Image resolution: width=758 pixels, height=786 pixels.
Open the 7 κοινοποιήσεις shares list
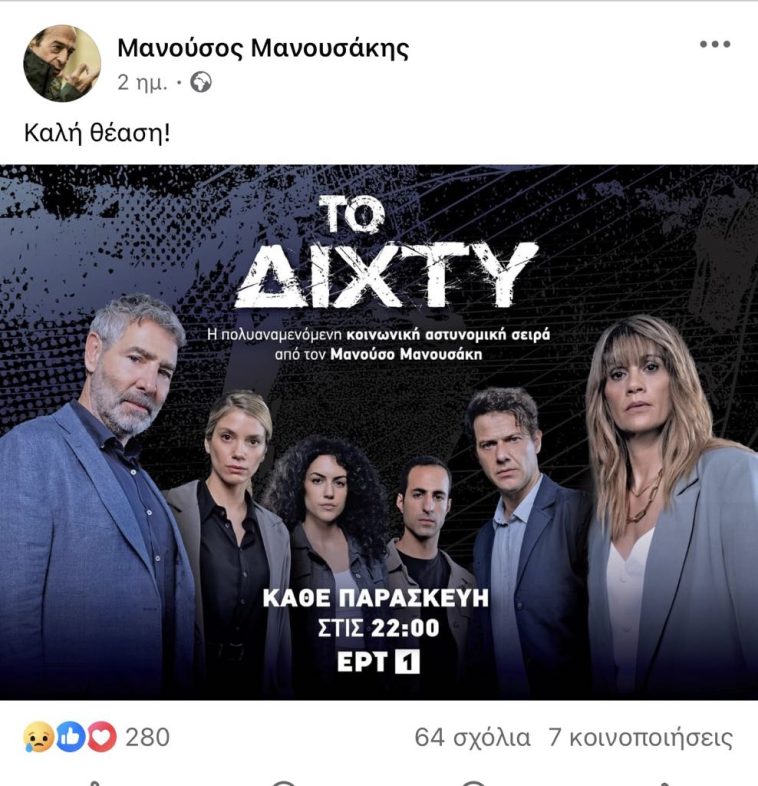click(640, 738)
